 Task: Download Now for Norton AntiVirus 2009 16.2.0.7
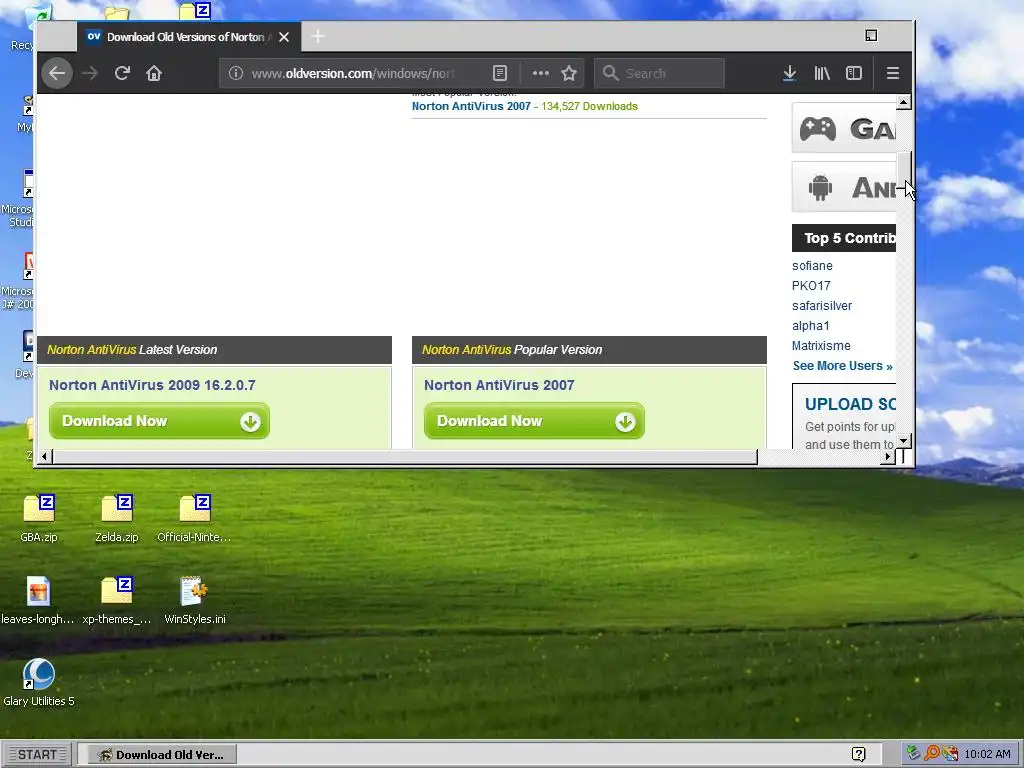click(159, 421)
